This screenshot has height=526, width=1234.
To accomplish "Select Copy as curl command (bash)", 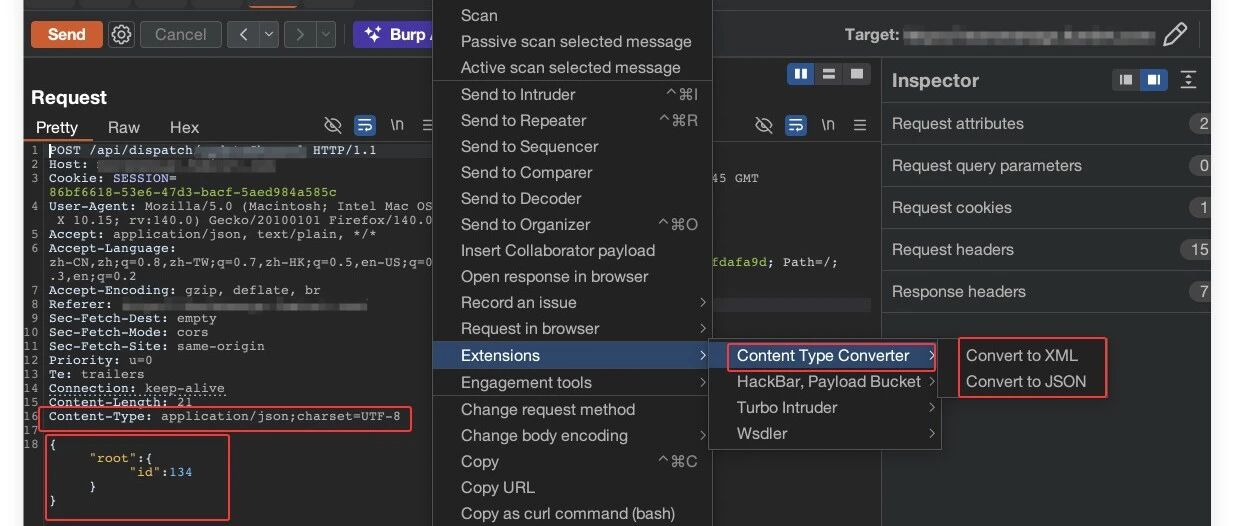I will pos(571,513).
